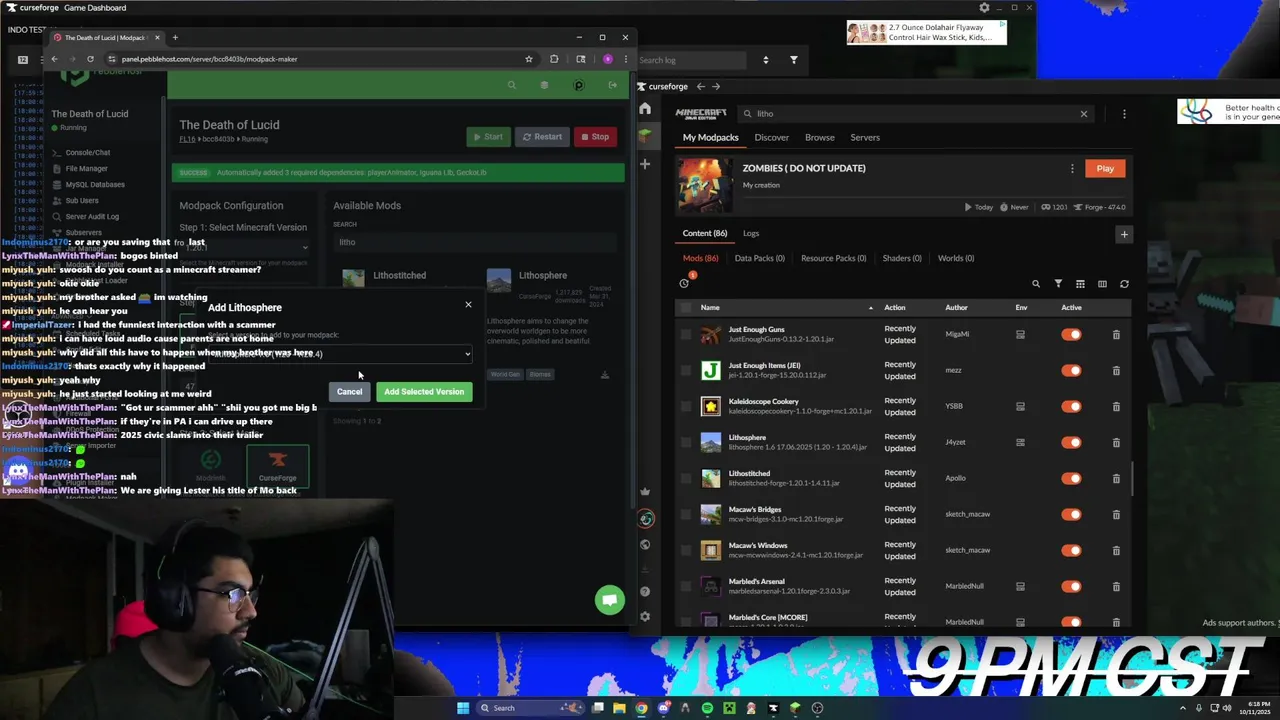Open CurseForge settings gear in lower sidebar
This screenshot has height=720, width=1280.
[645, 617]
